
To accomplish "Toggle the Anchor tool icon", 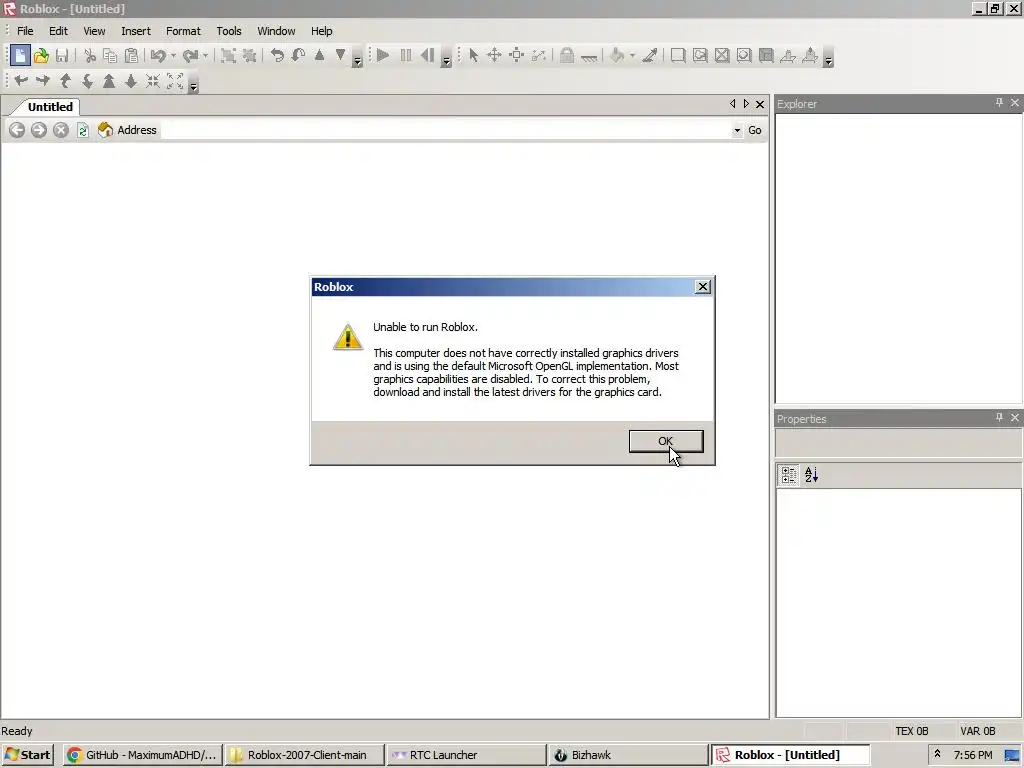I will click(x=589, y=57).
